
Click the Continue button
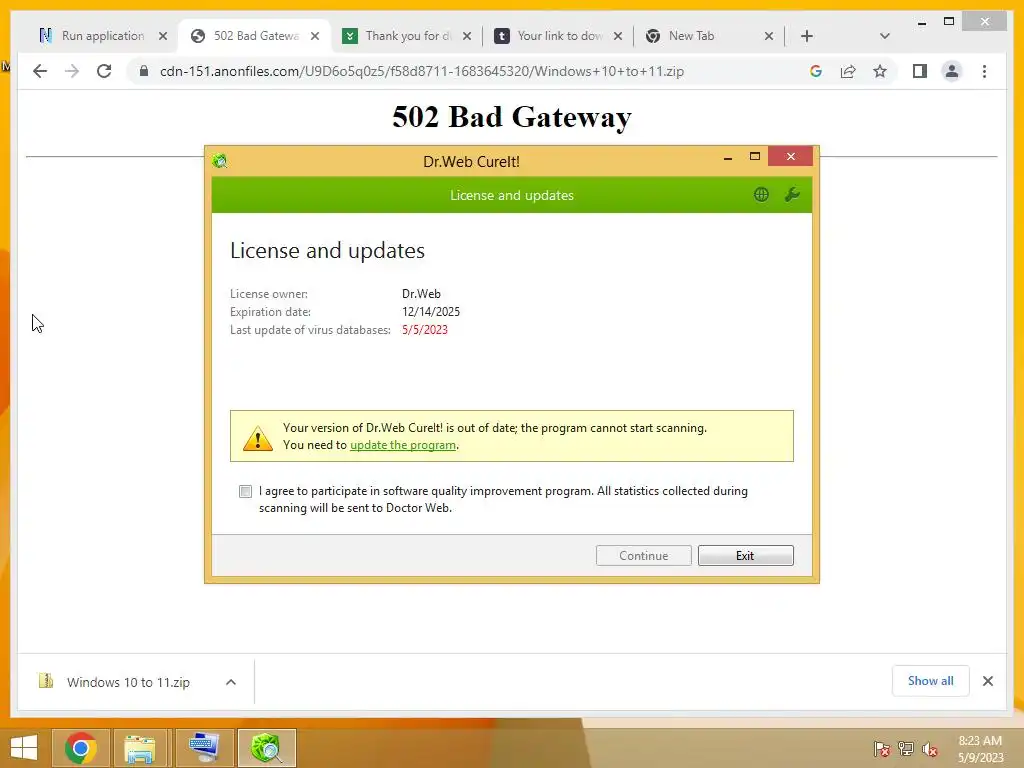[x=643, y=556]
